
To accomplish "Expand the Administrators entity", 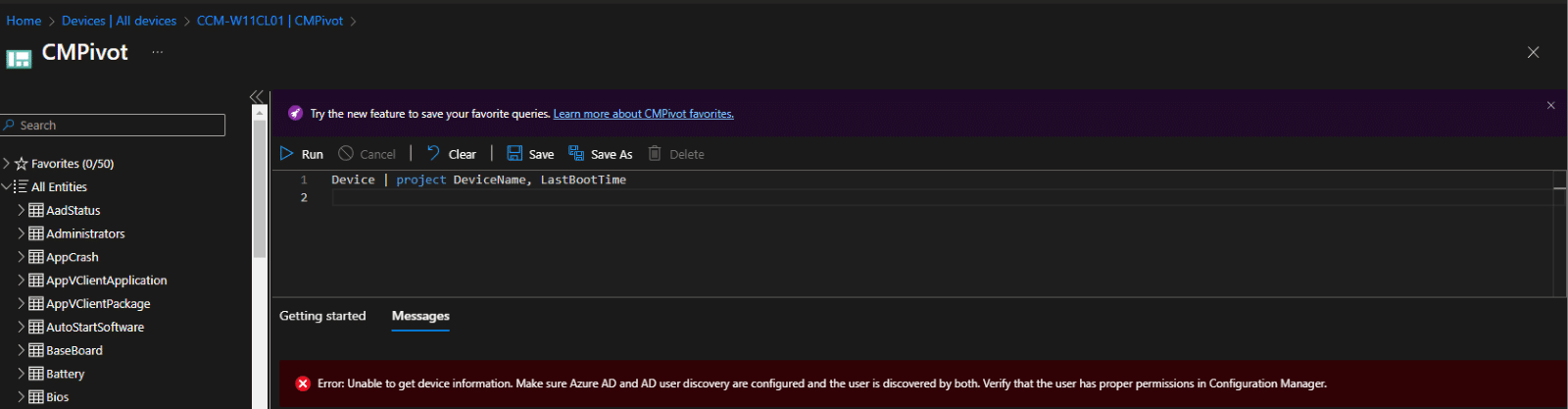I will (x=22, y=233).
